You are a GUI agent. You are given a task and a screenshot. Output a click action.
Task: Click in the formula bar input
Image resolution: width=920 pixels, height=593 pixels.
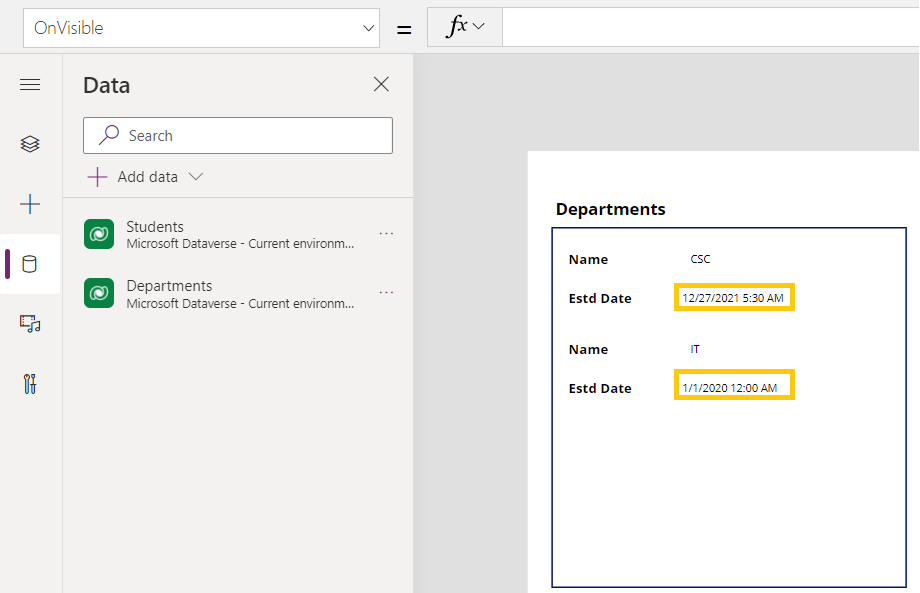tap(710, 28)
